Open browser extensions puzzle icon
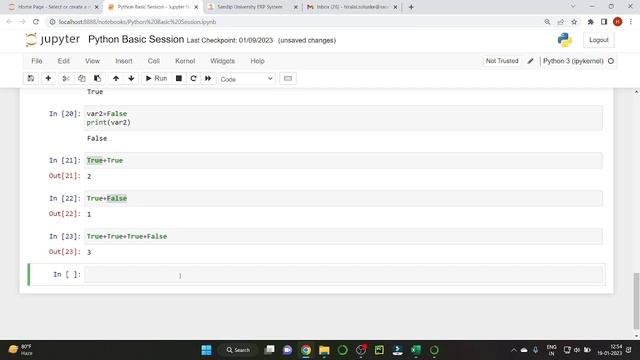The height and width of the screenshot is (360, 640). click(590, 22)
